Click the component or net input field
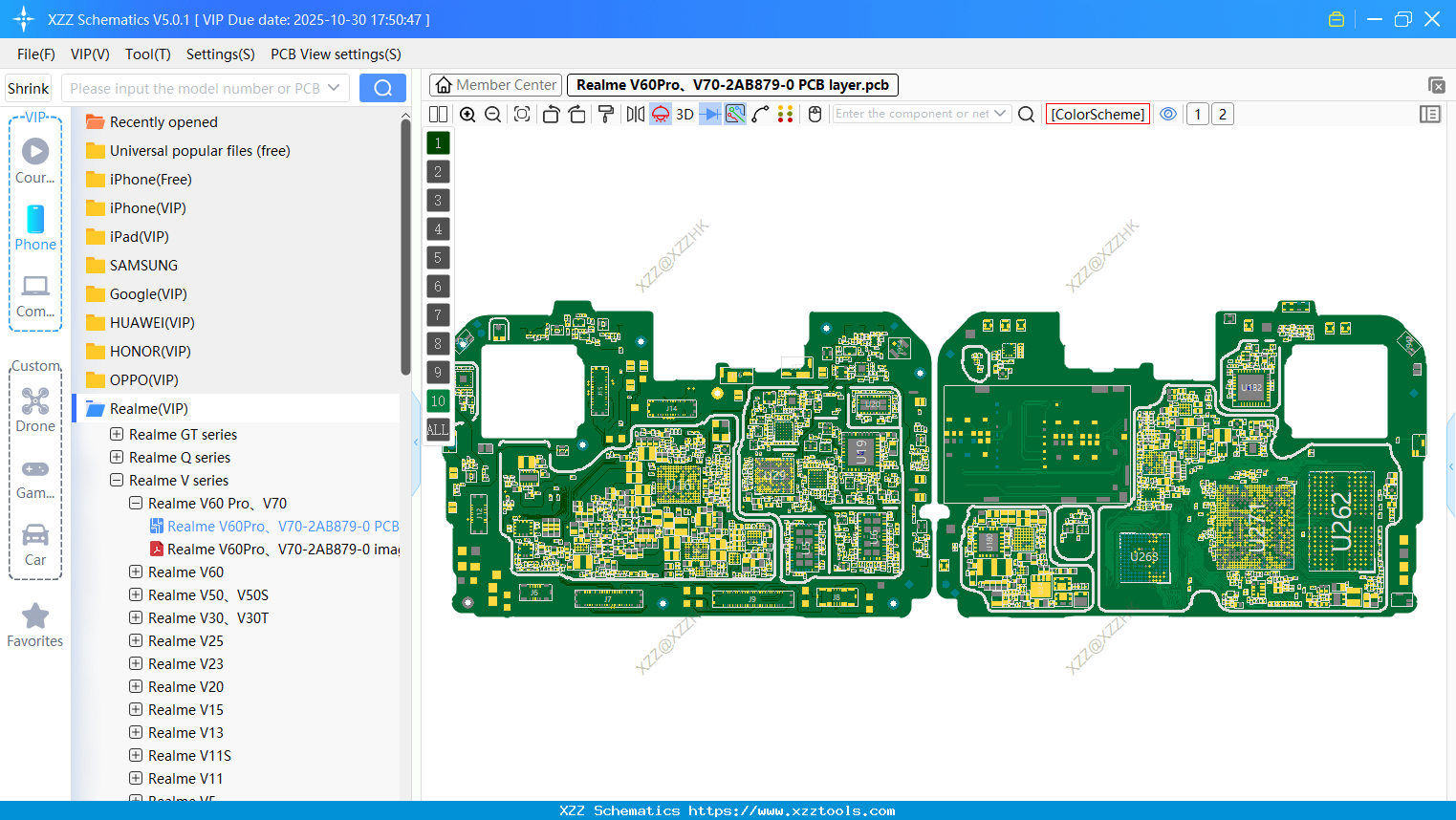Image resolution: width=1456 pixels, height=820 pixels. [912, 114]
